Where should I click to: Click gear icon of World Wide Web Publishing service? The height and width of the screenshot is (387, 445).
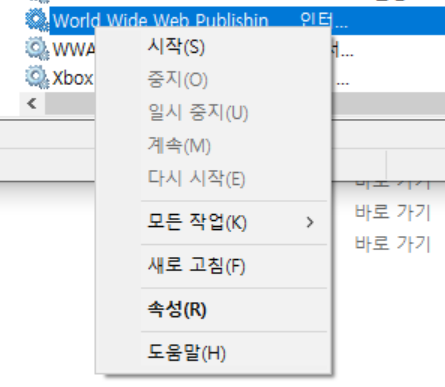click(x=37, y=20)
